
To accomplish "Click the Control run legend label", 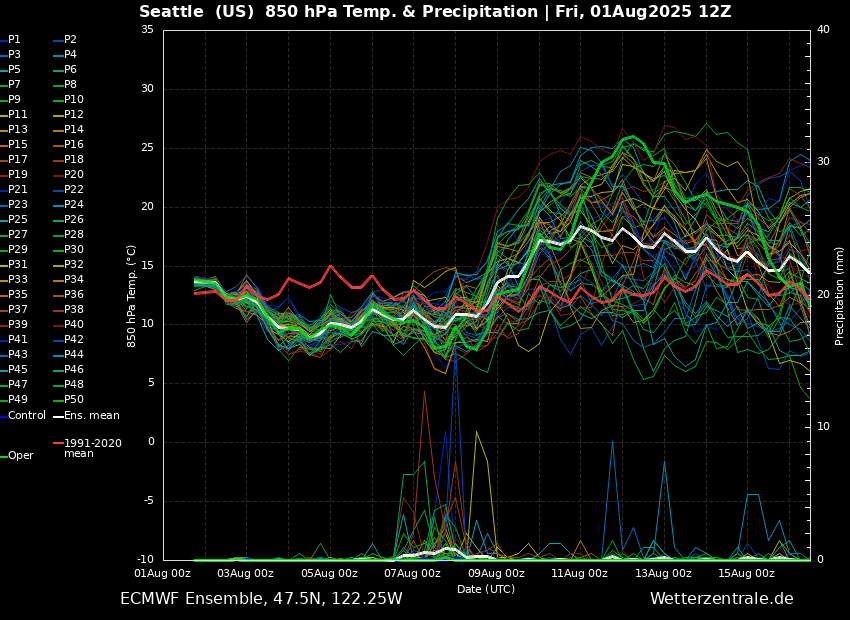I will 27,415.
